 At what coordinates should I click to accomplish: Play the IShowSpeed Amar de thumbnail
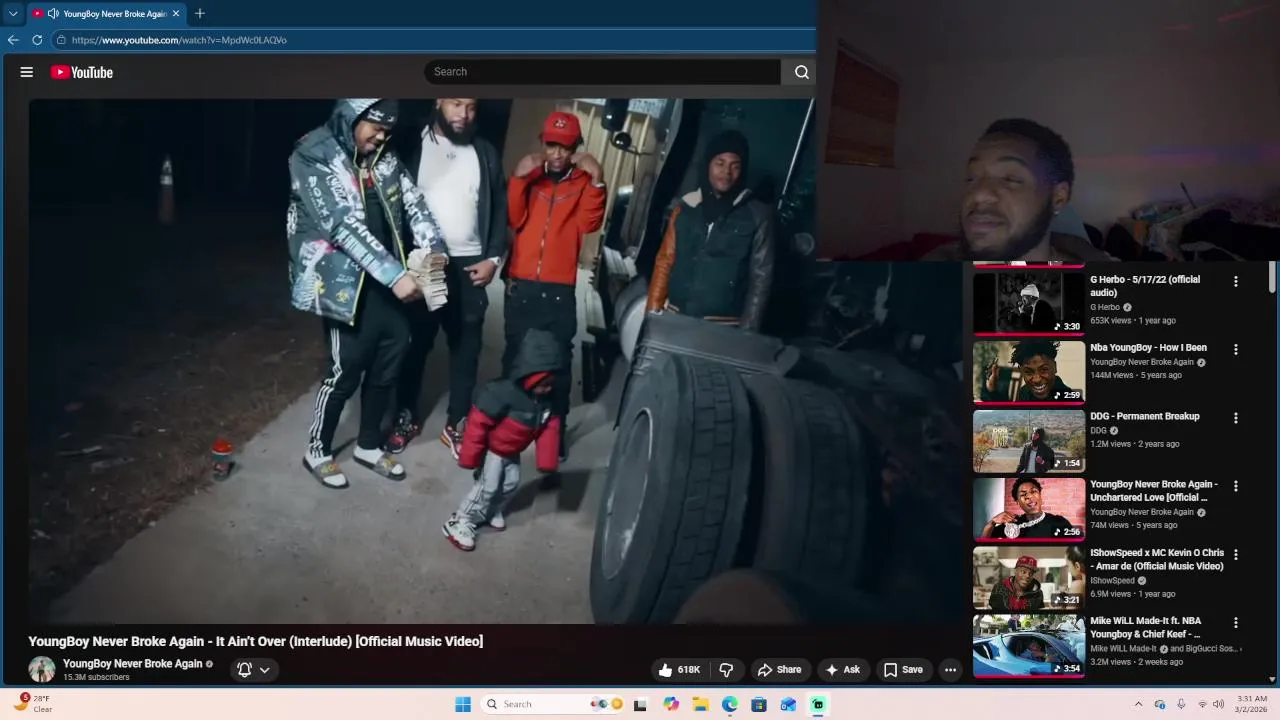click(x=1029, y=577)
